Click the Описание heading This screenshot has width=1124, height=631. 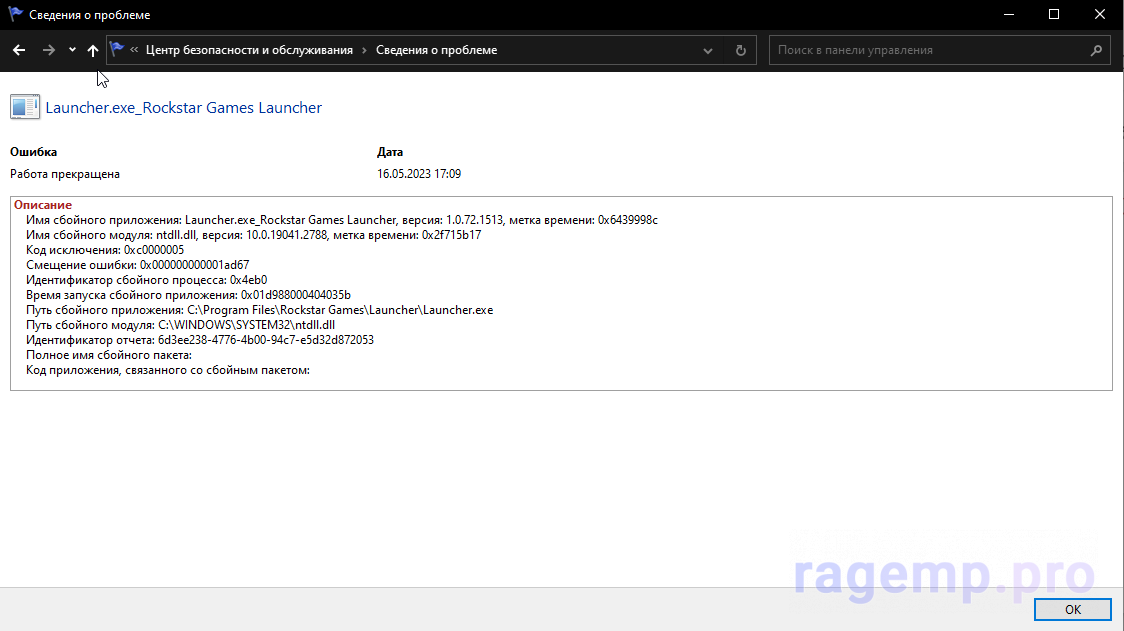pyautogui.click(x=43, y=205)
